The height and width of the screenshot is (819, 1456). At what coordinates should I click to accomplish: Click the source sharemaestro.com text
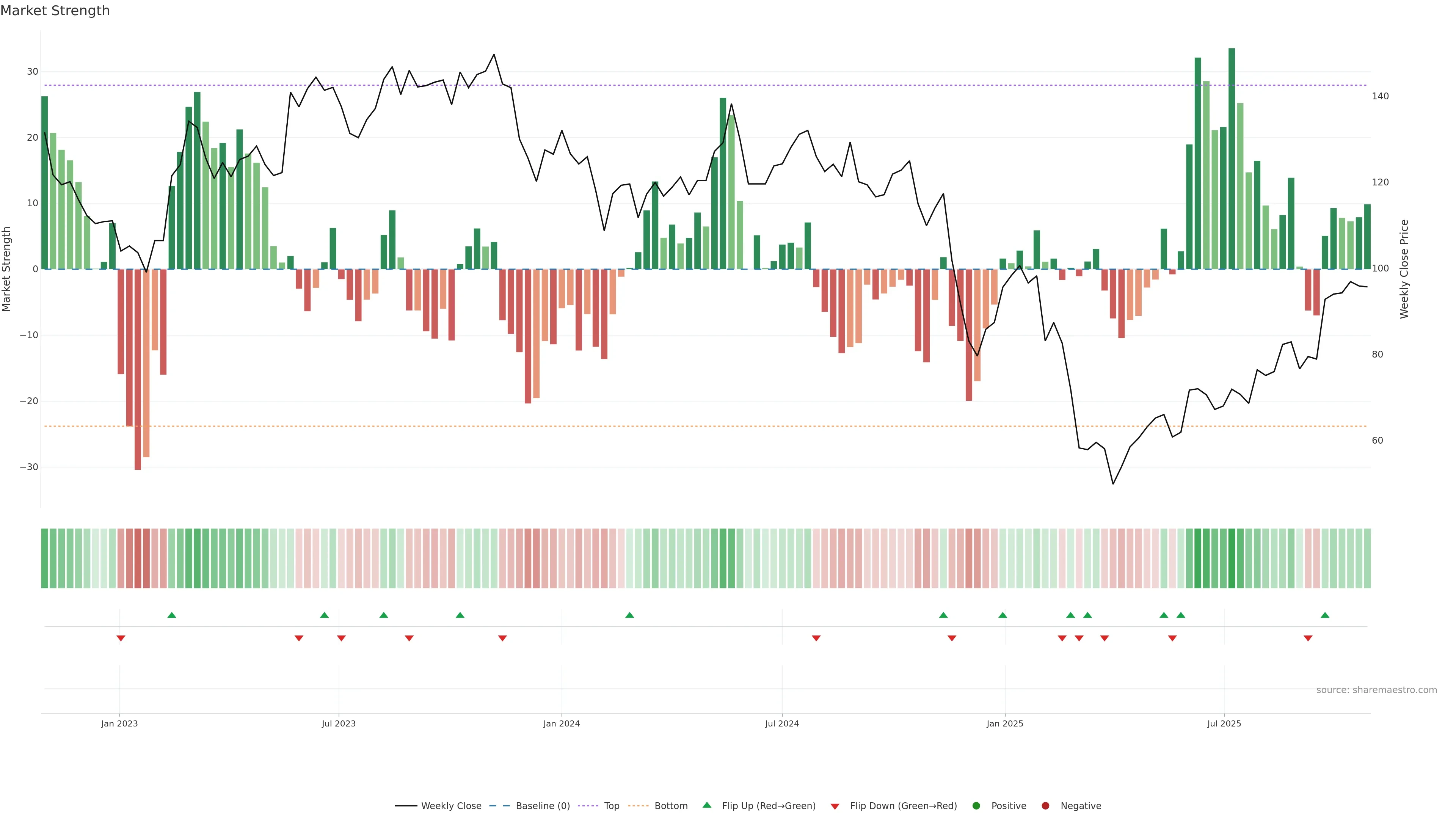coord(1376,690)
